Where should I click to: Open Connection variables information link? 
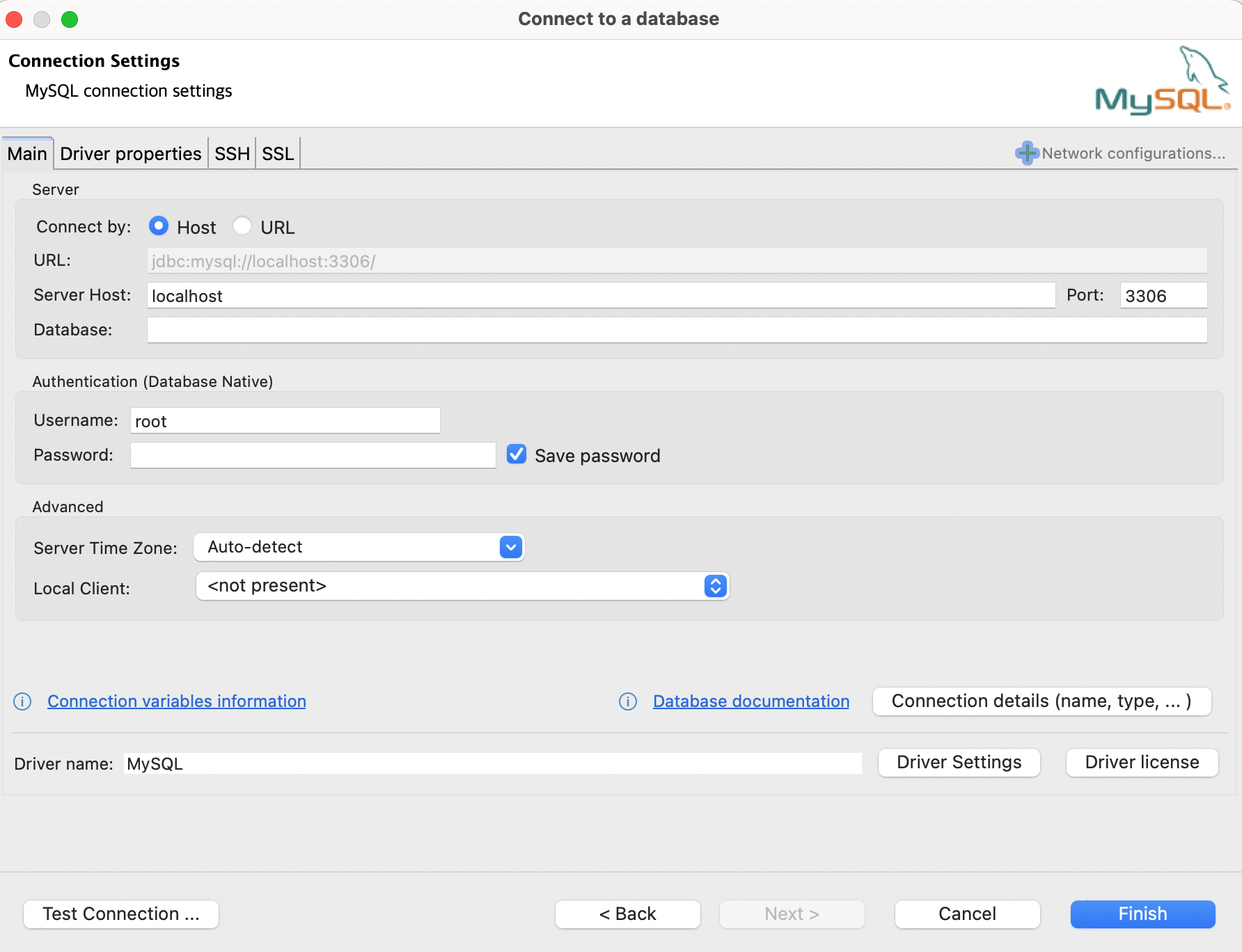pos(177,701)
